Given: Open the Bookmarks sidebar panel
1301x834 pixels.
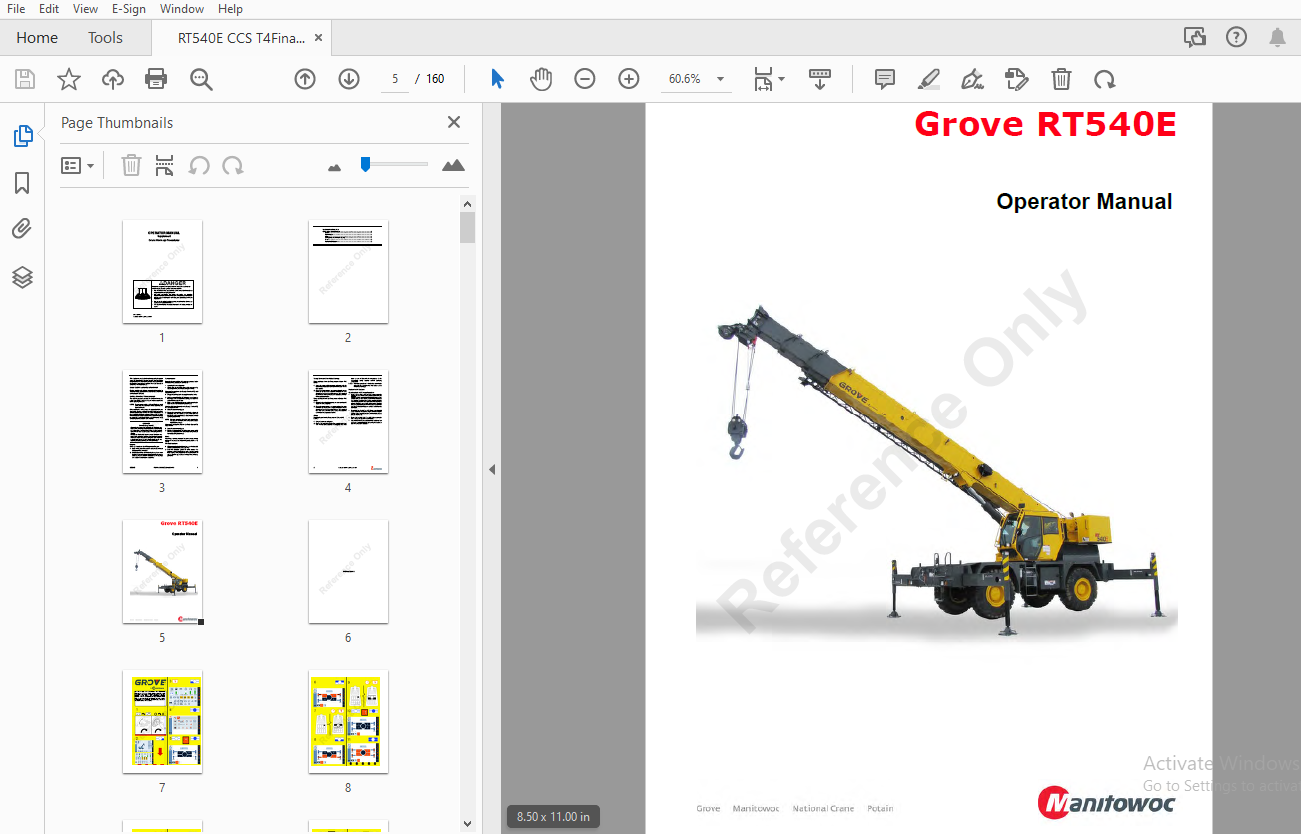Looking at the screenshot, I should coord(23,183).
